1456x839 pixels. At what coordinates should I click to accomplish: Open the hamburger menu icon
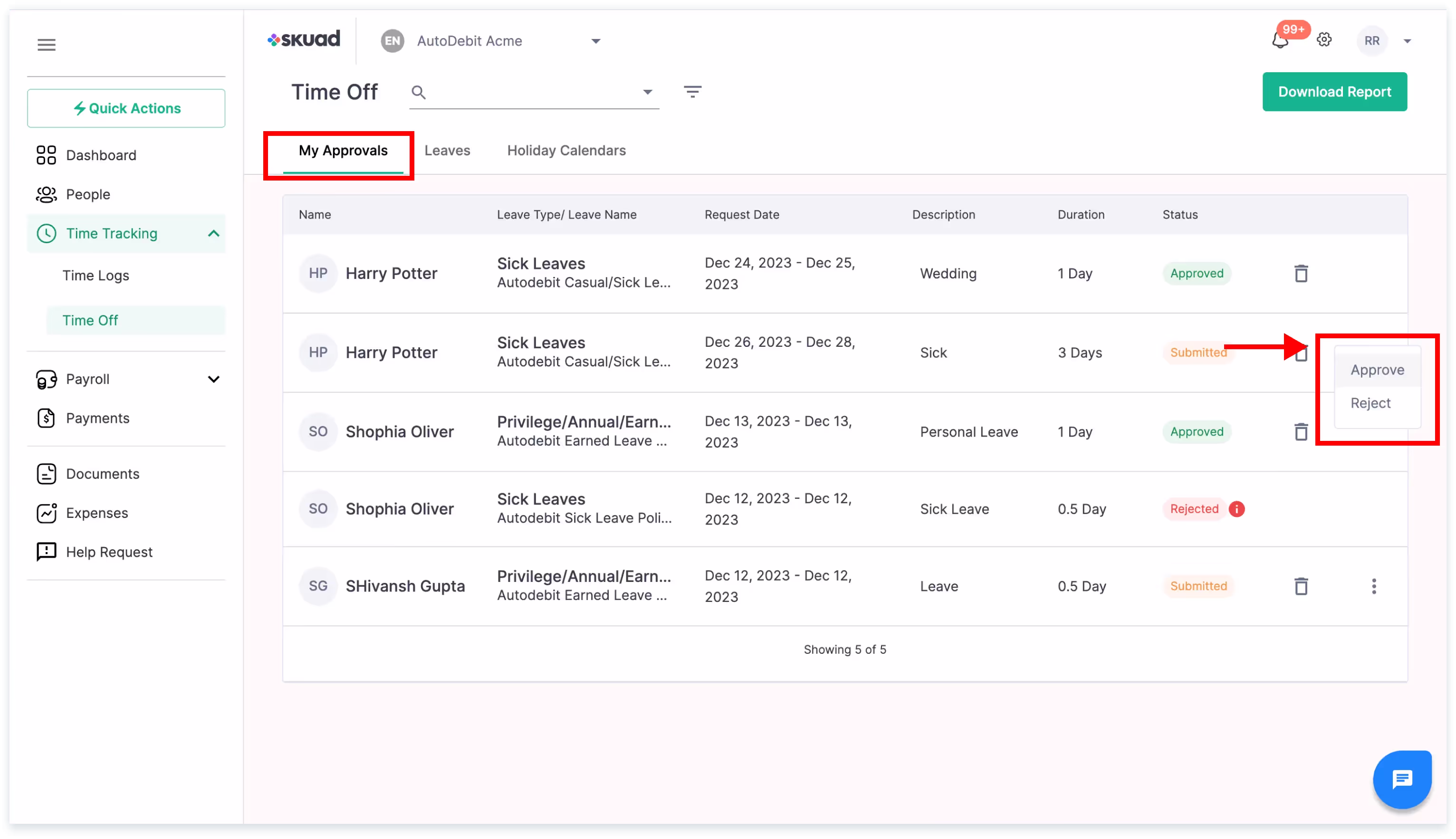47,45
